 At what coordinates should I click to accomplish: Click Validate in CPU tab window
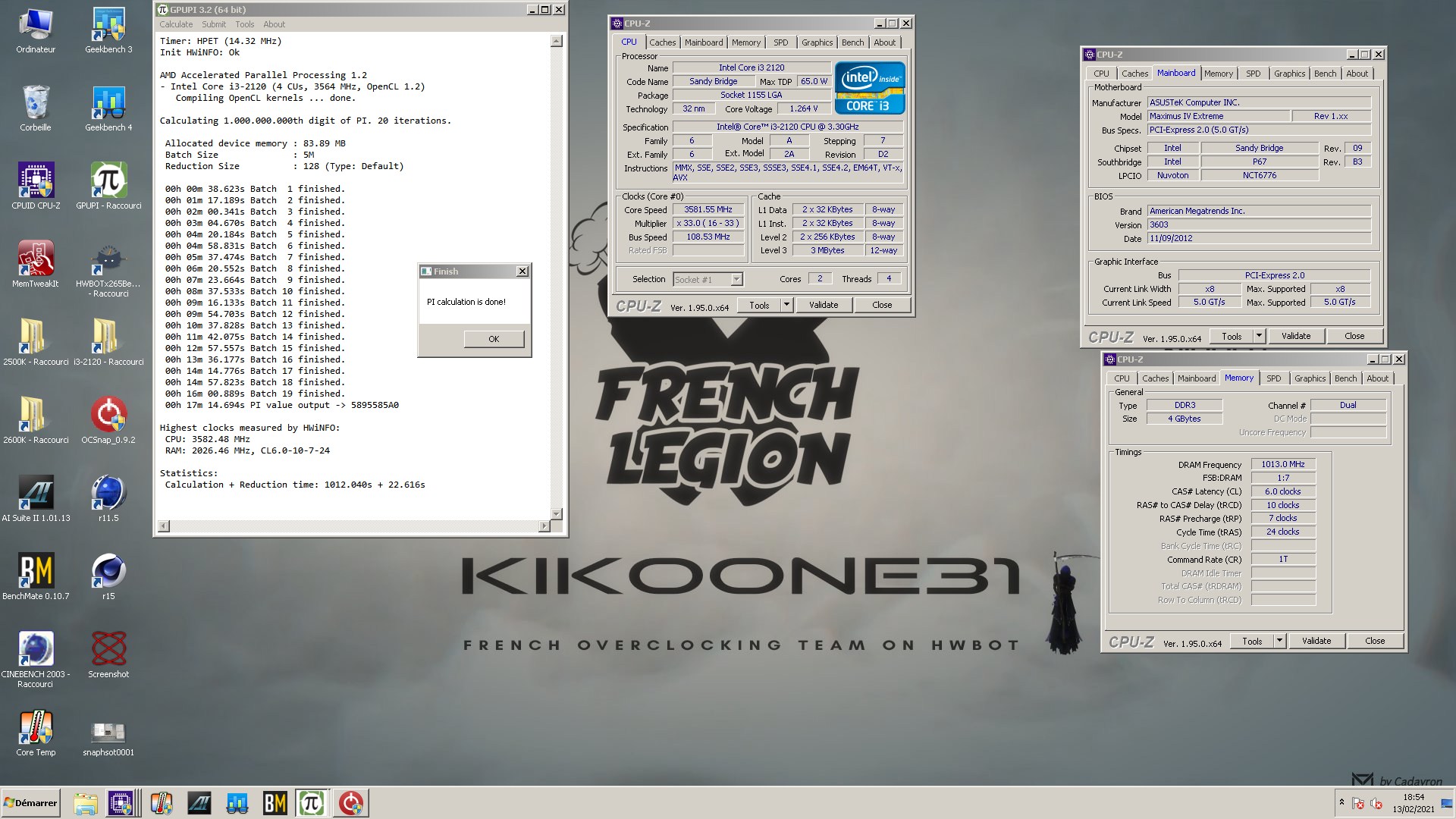pyautogui.click(x=824, y=305)
